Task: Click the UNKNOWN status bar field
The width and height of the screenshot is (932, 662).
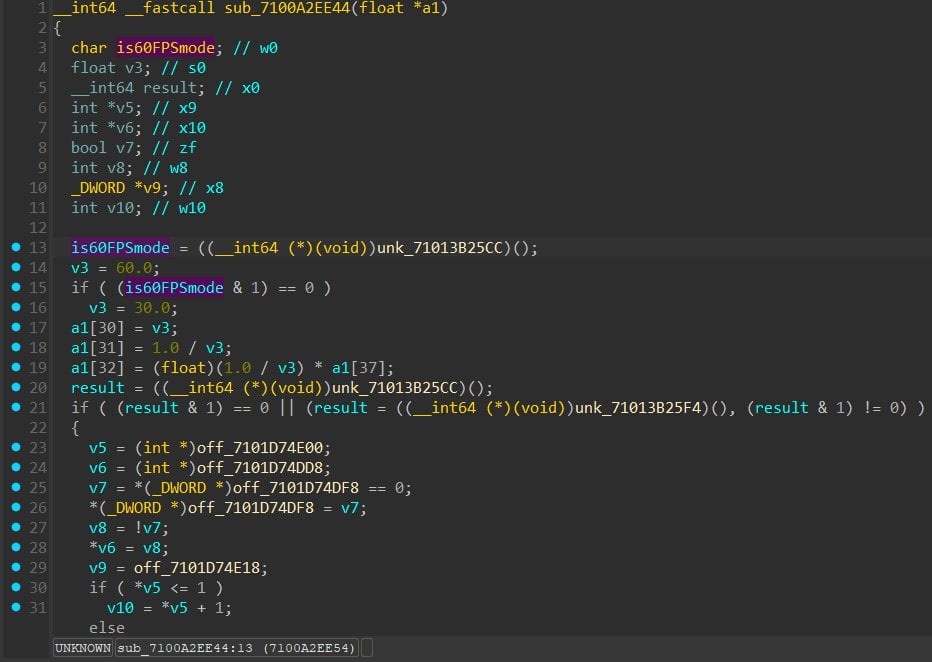Action: [82, 649]
